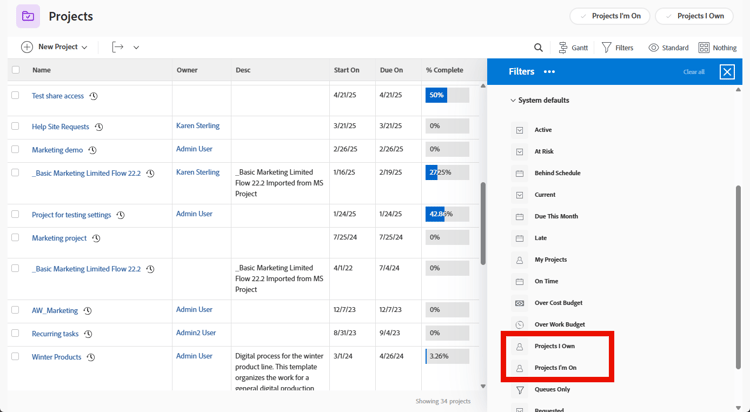Click the Projects I Own pill button at top
Screen dimensions: 750x412
point(694,16)
